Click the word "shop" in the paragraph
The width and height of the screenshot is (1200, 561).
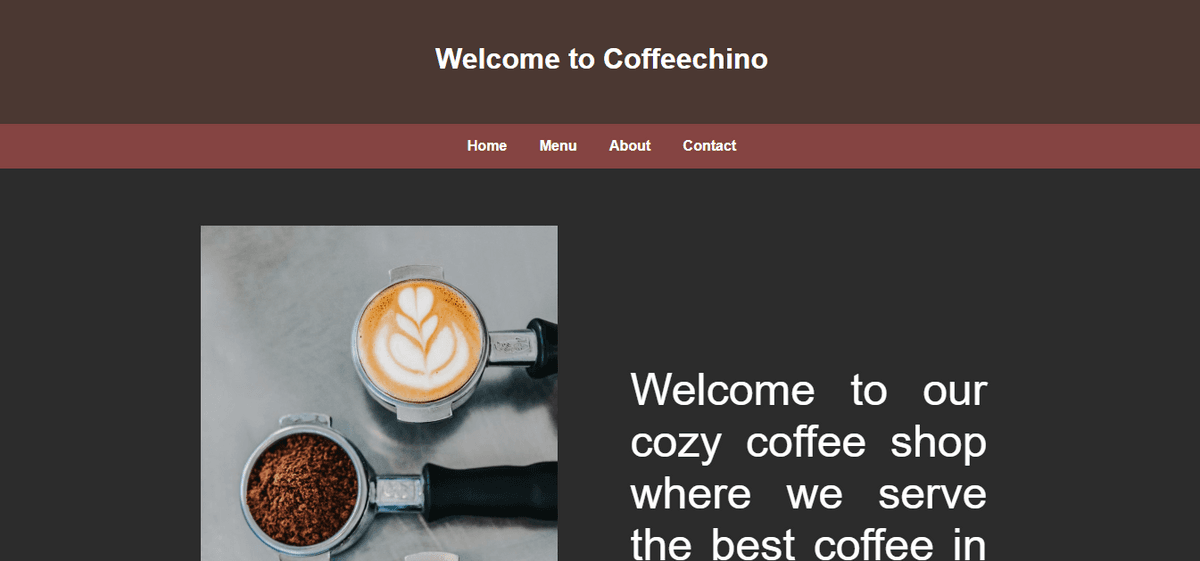(938, 441)
